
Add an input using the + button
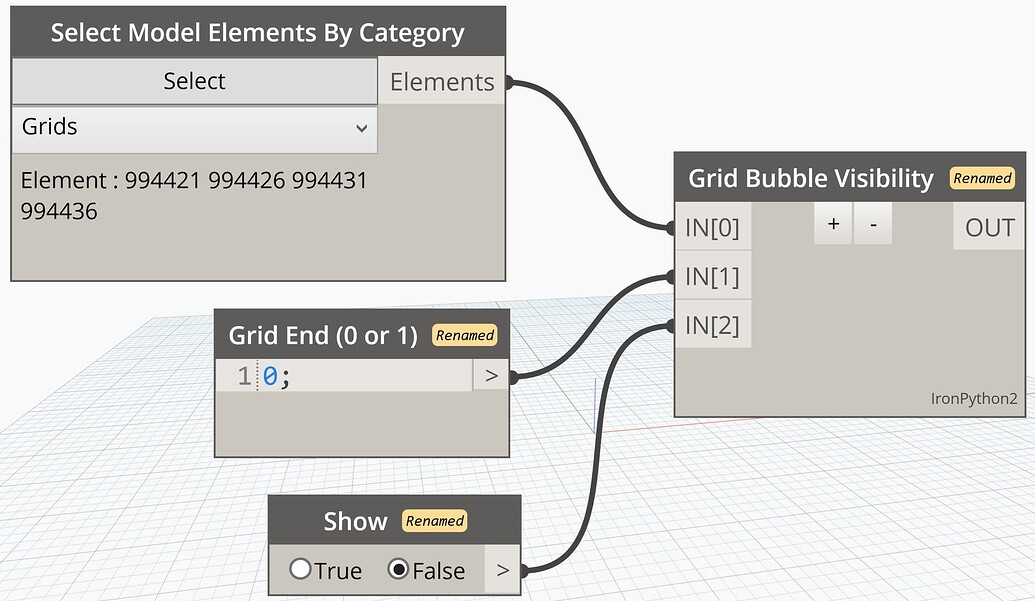tap(833, 223)
